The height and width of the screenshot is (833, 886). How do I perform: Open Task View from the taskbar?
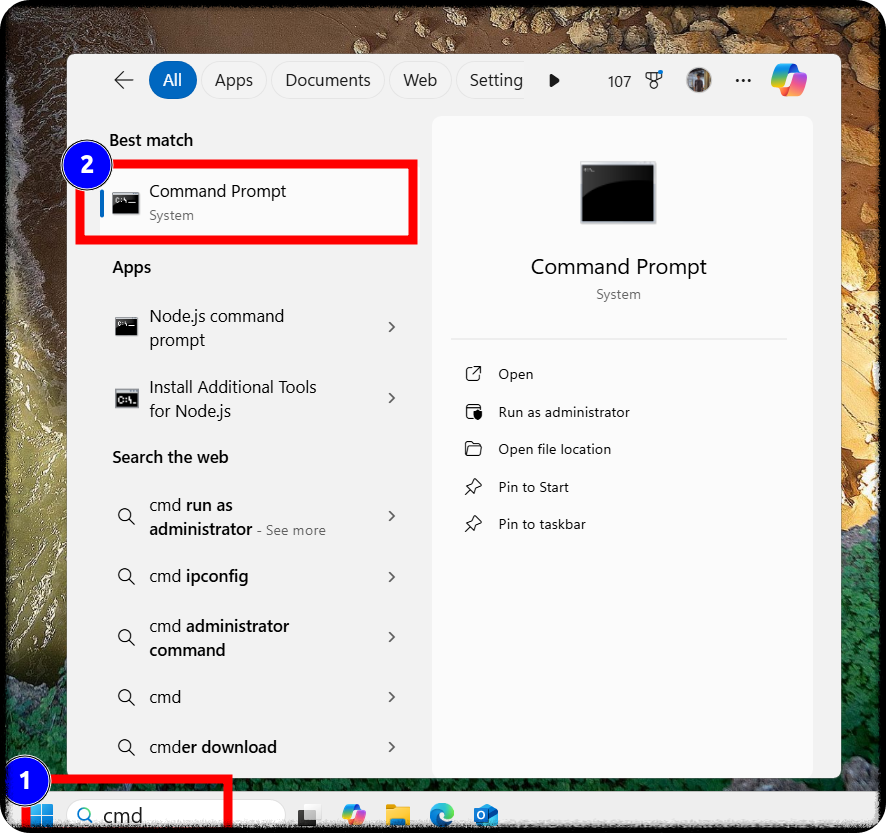point(309,815)
